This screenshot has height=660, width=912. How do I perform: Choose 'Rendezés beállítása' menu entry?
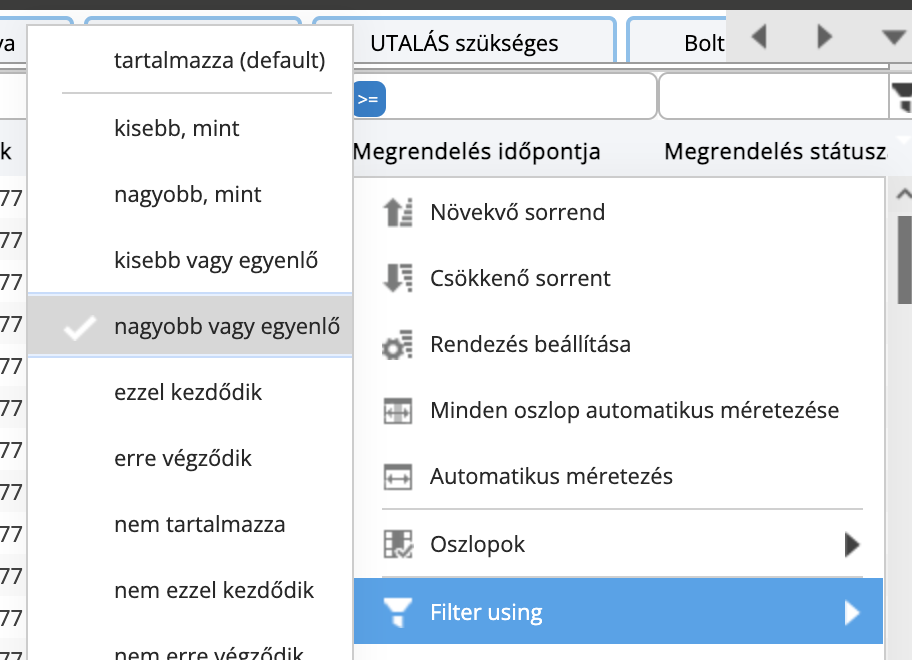coord(530,345)
